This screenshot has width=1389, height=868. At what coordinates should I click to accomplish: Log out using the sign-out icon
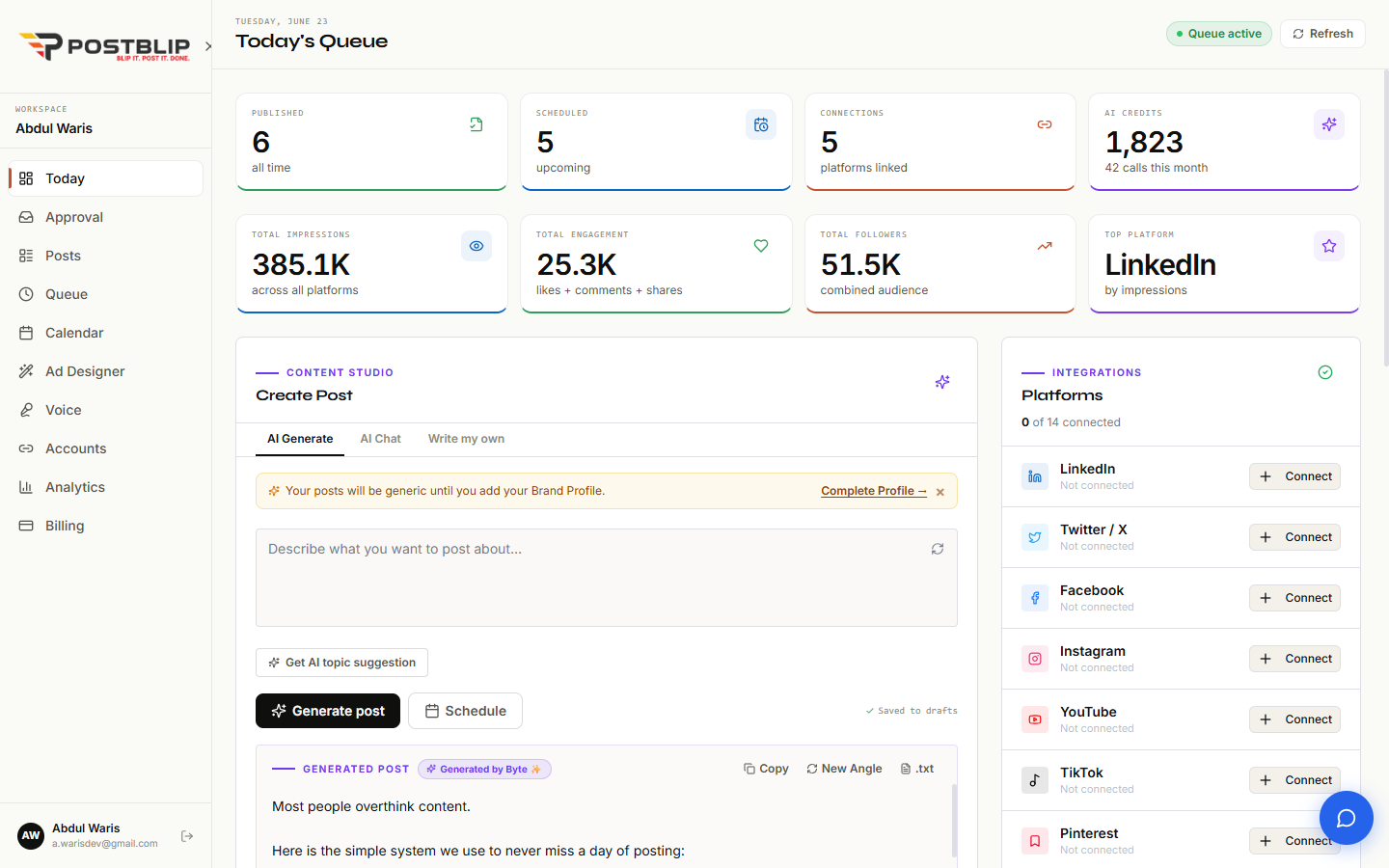pos(187,836)
